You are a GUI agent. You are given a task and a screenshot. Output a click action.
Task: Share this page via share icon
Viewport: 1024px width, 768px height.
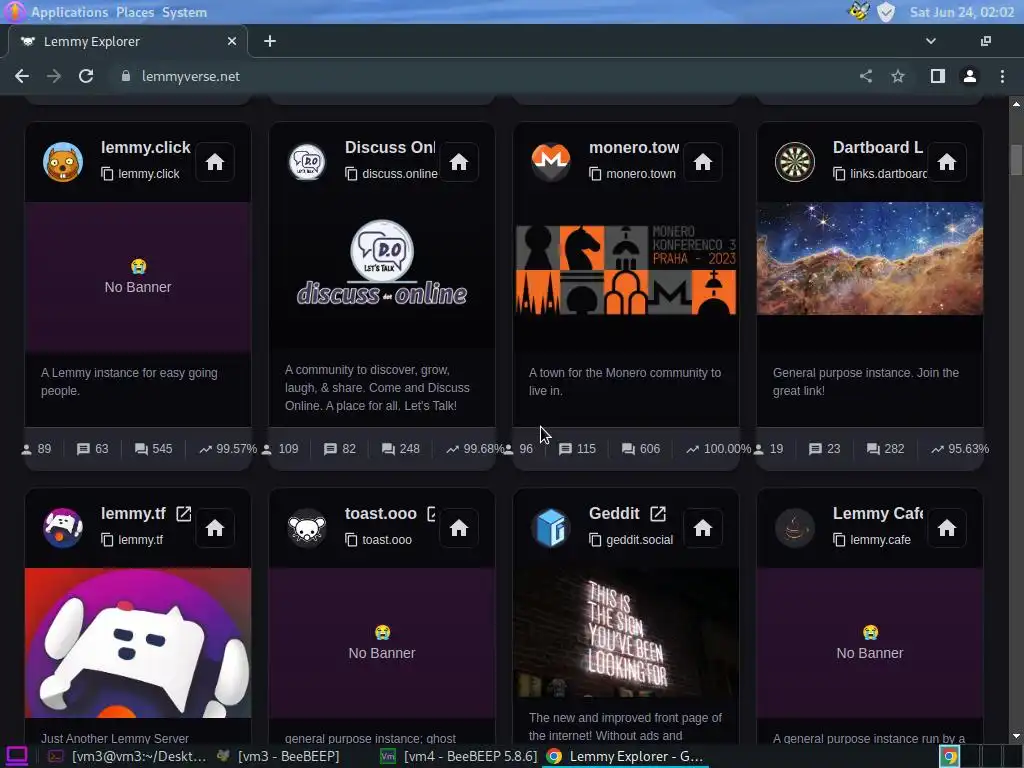click(866, 76)
